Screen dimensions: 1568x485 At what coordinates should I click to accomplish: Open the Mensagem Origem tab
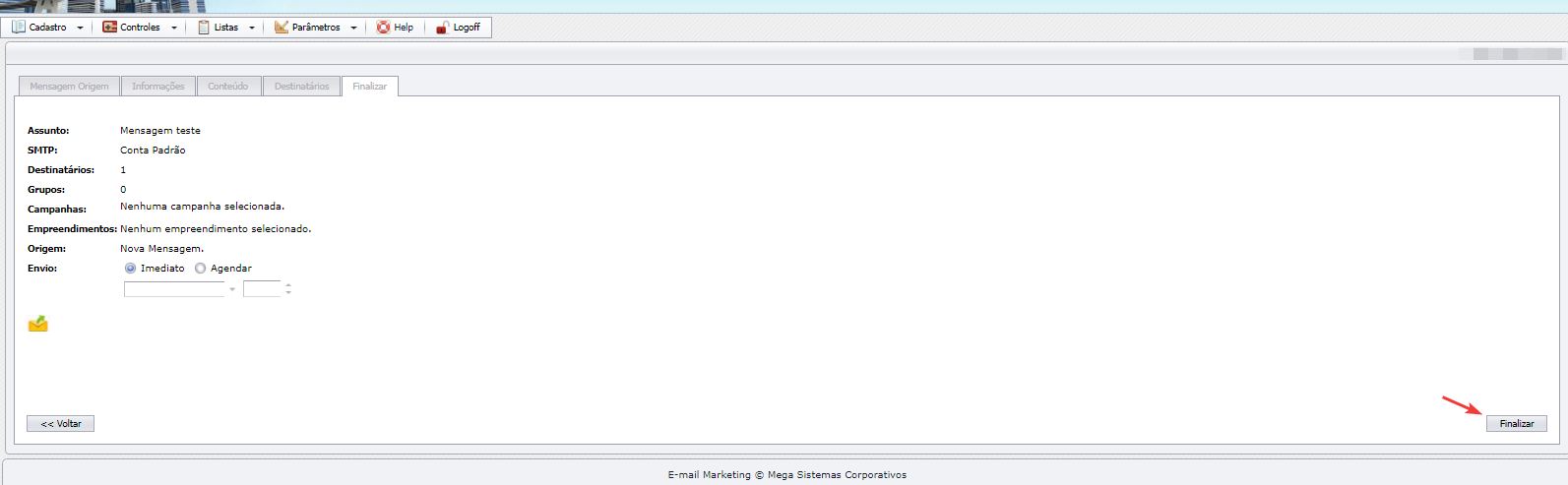coord(69,87)
